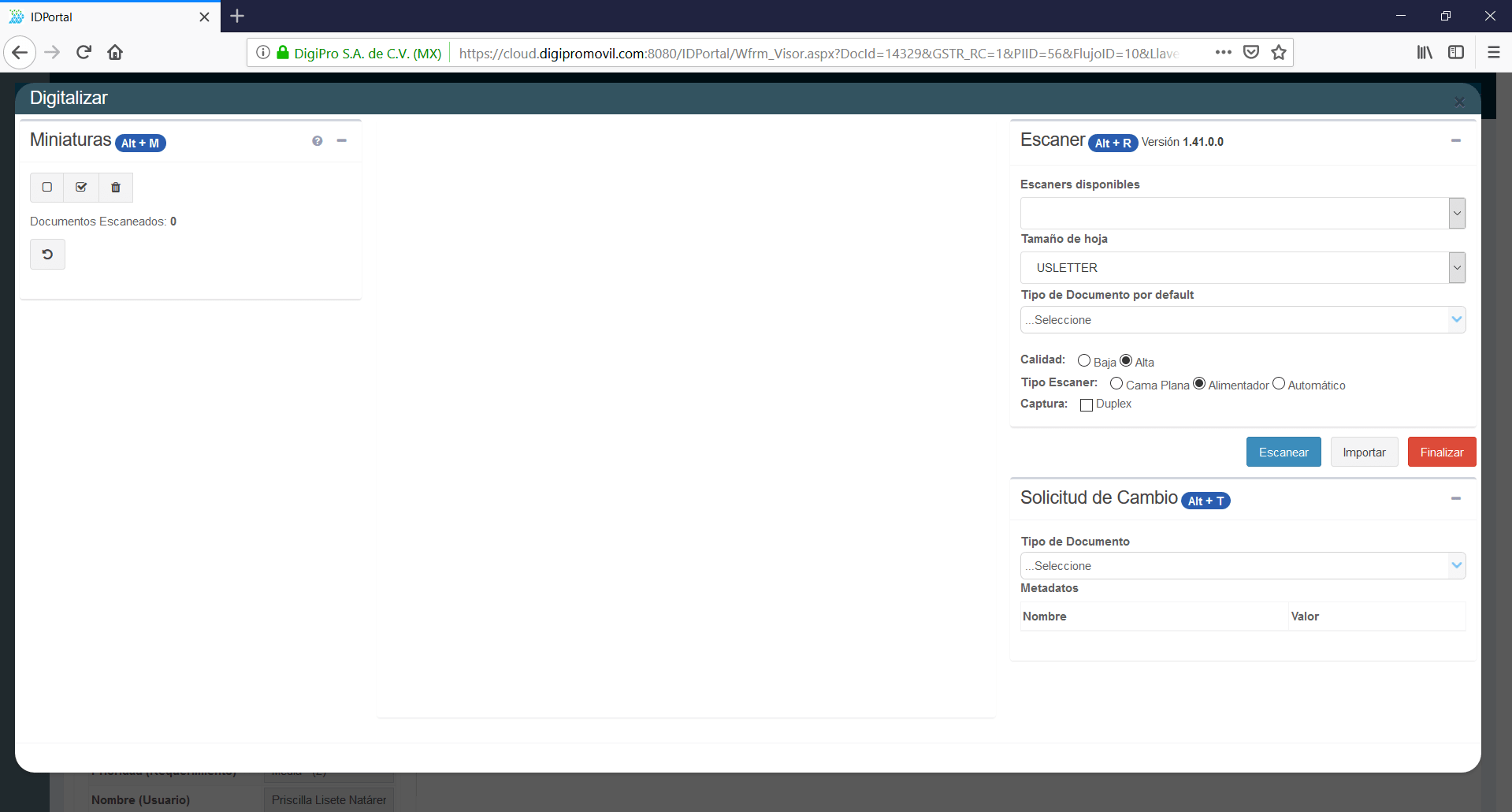Open the Miniaturas help question icon
Image resolution: width=1512 pixels, height=812 pixels.
tap(318, 141)
